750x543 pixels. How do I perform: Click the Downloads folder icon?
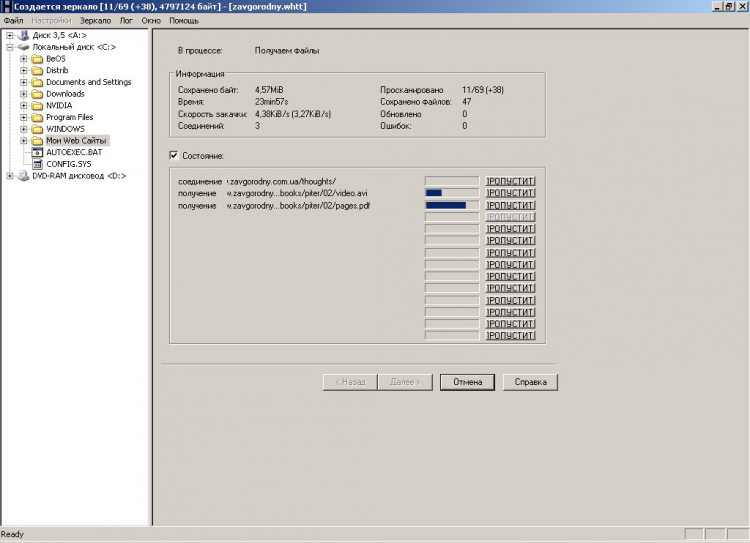tap(37, 94)
